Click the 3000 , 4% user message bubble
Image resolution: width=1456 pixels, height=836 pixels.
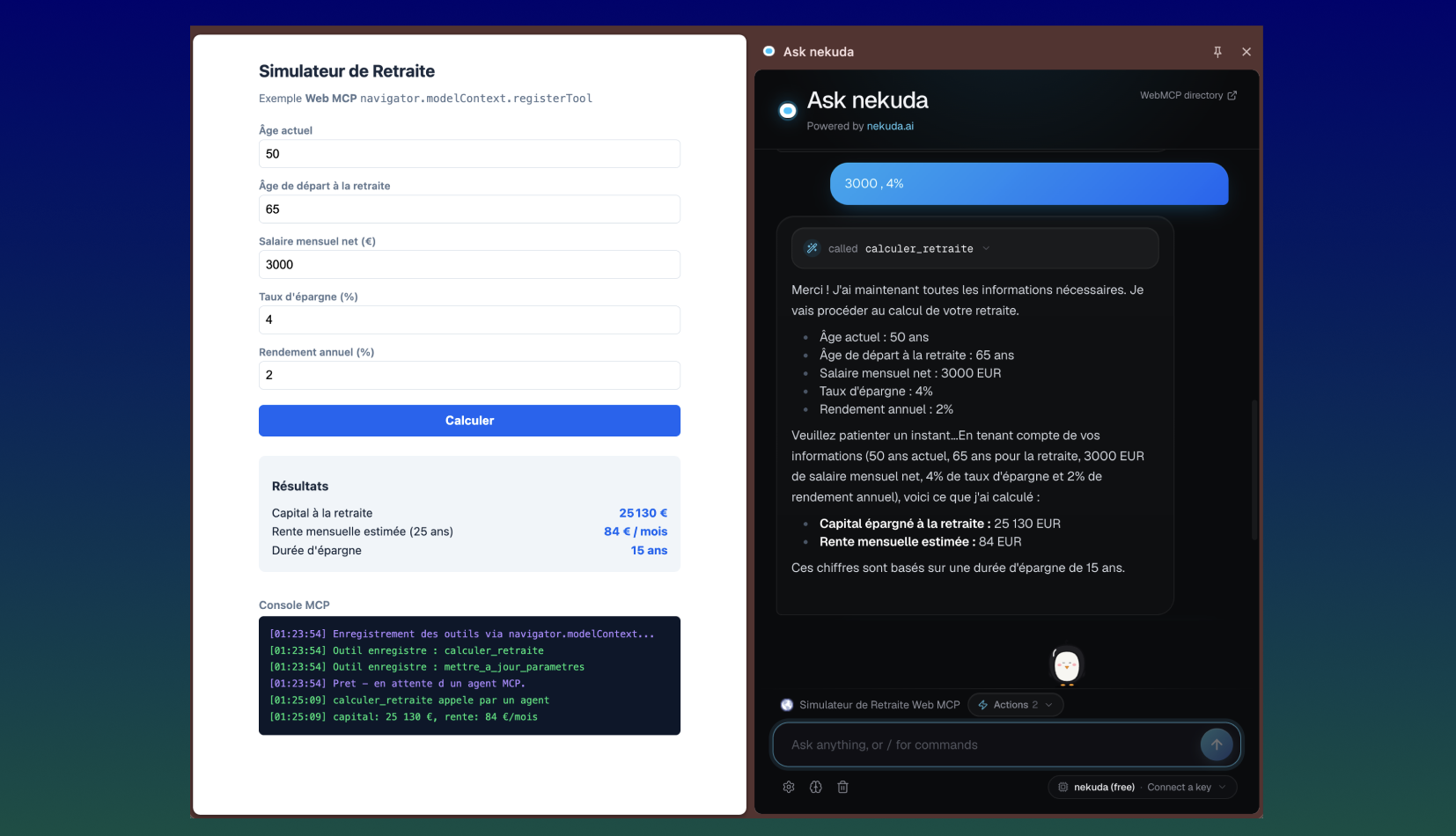pos(1029,184)
